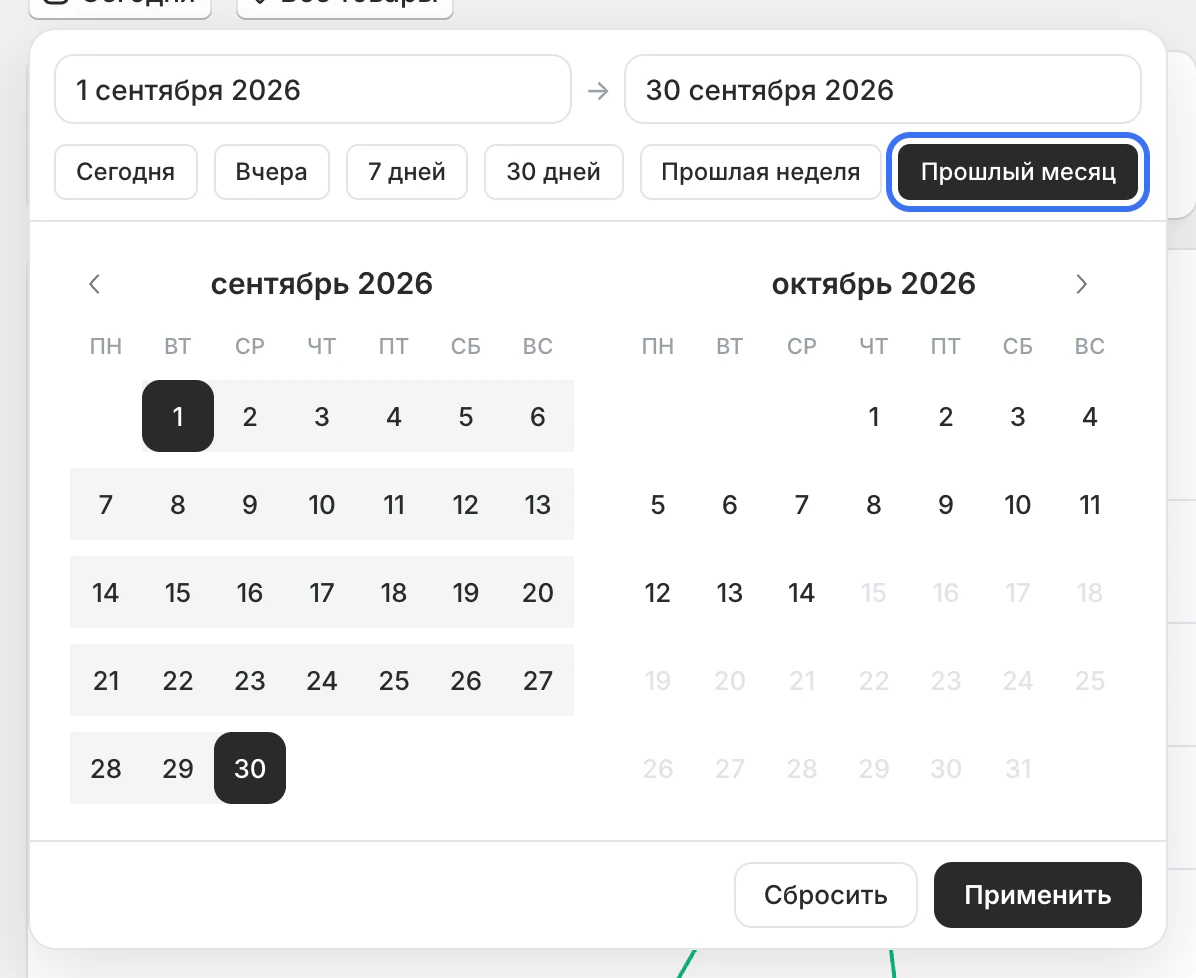The height and width of the screenshot is (978, 1196).
Task: Click the start date field "1 сентября 2026"
Action: click(x=313, y=89)
